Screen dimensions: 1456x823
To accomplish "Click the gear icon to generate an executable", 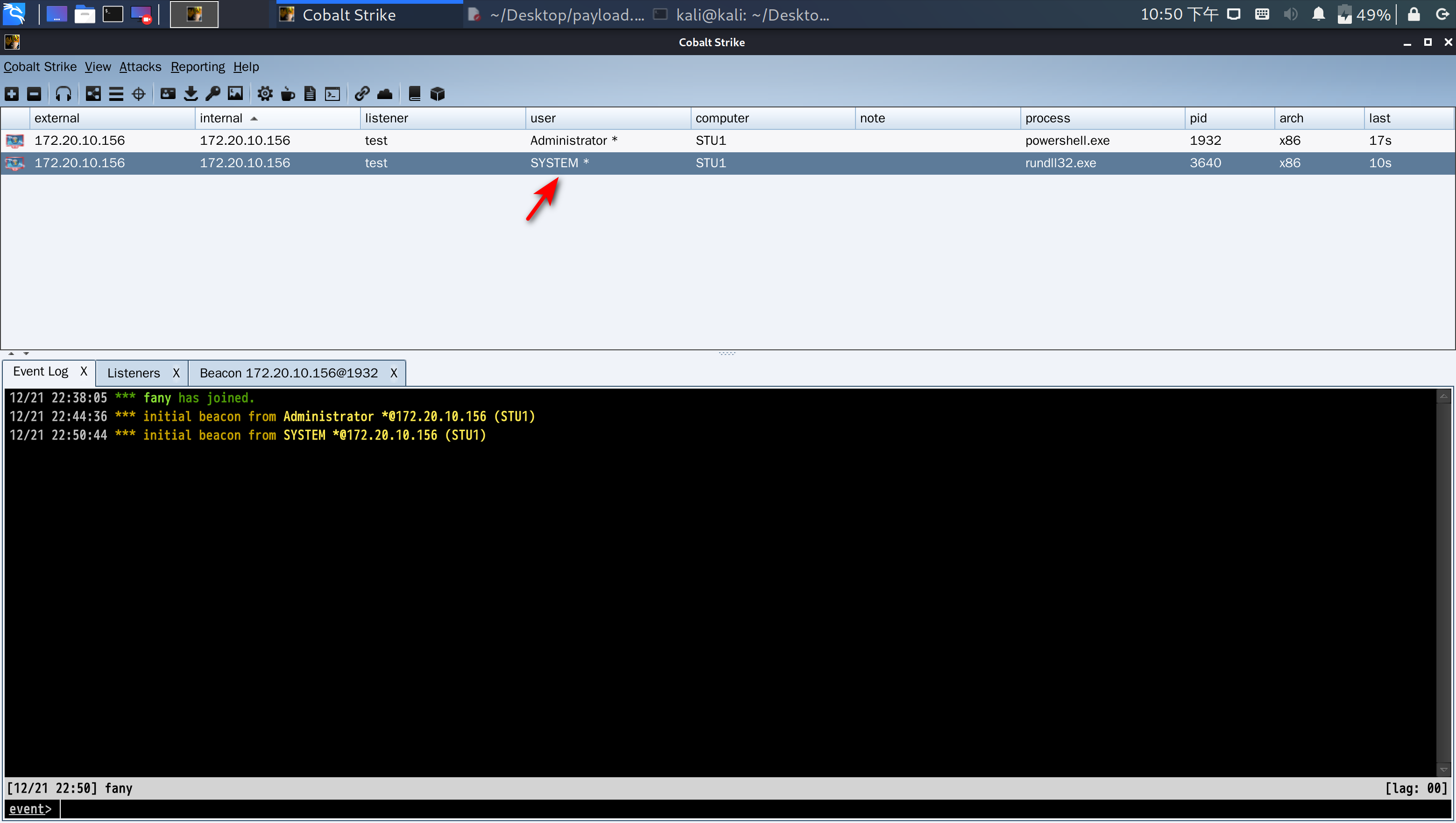I will pos(264,94).
